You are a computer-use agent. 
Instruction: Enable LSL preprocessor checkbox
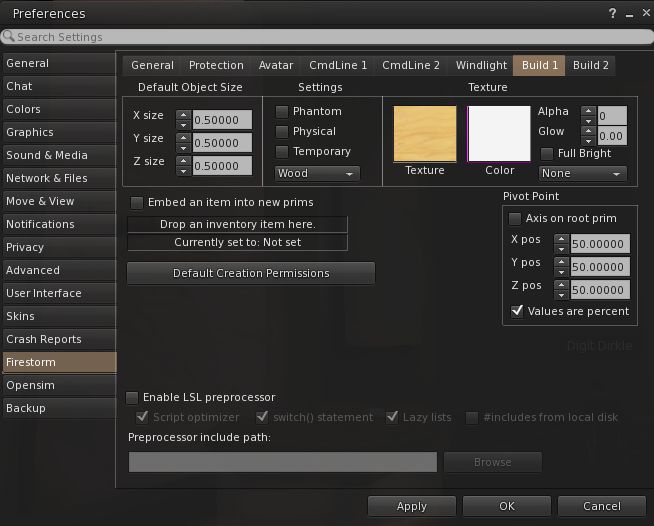coord(132,398)
